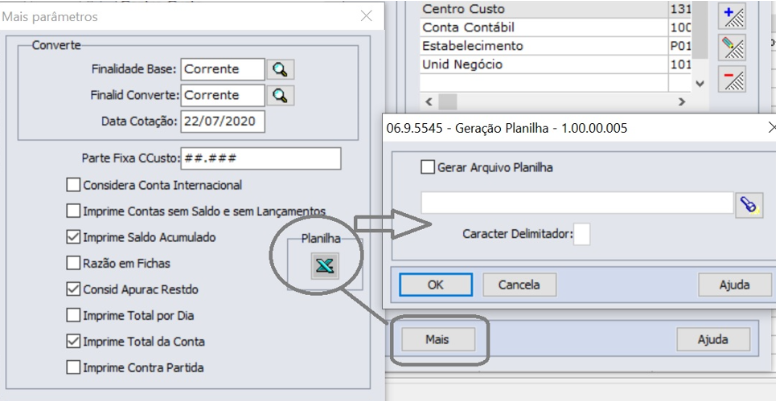Open Ajuda in Geração Planilha dialog

tap(735, 285)
